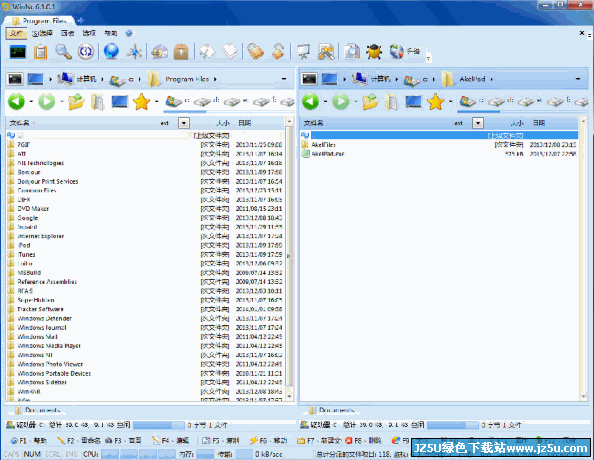This screenshot has height=460, width=594.
Task: Expand the arrow after Program Files breadcrumb
Action: pyautogui.click(x=215, y=79)
